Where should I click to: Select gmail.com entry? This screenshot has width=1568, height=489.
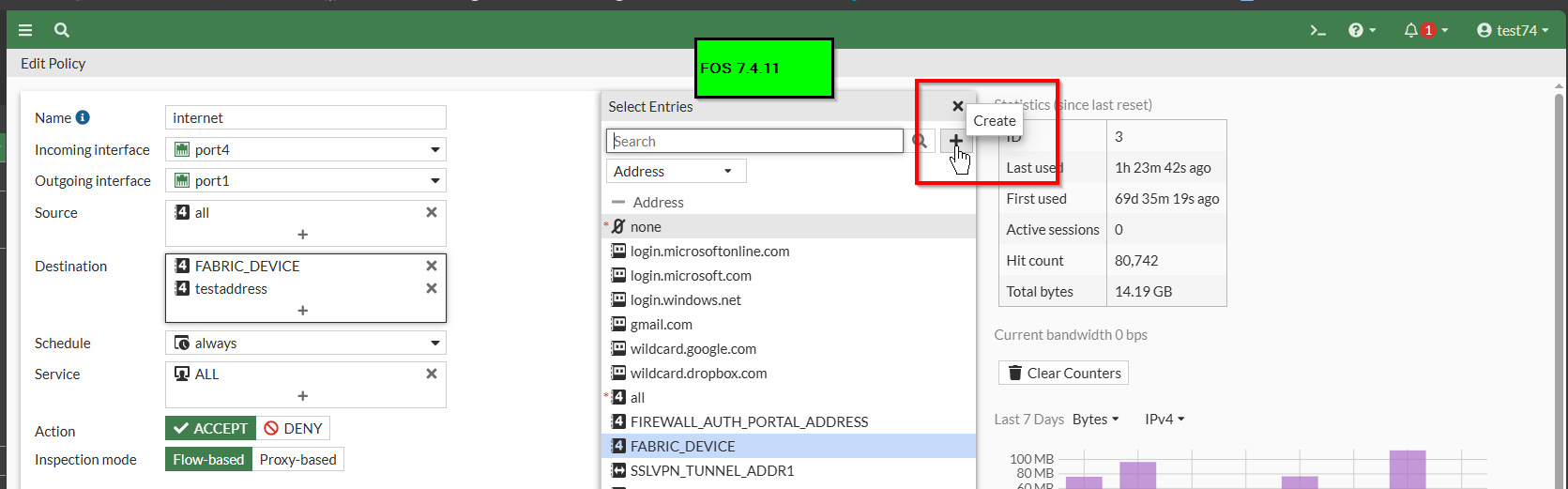[788, 324]
